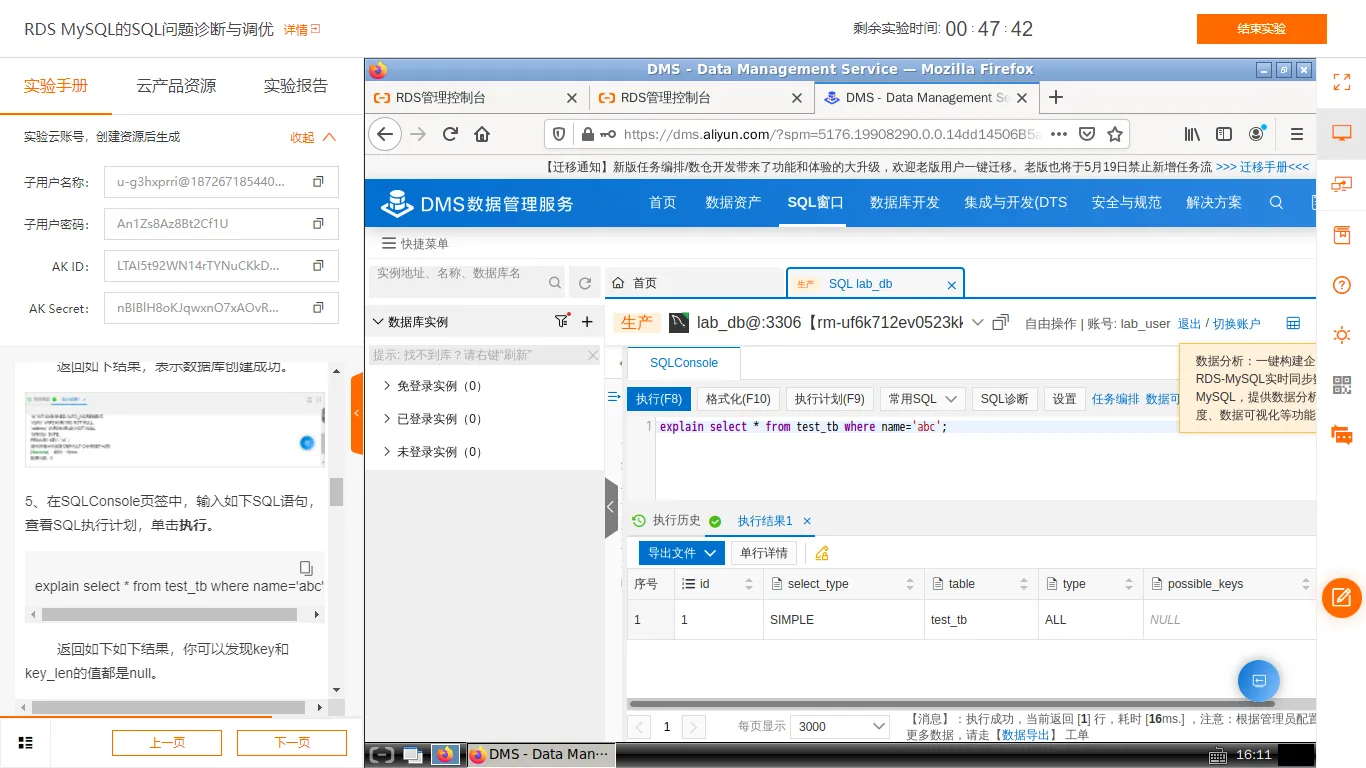Switch to the 首页 DMS tab
Viewport: 1366px width, 768px height.
pos(694,283)
